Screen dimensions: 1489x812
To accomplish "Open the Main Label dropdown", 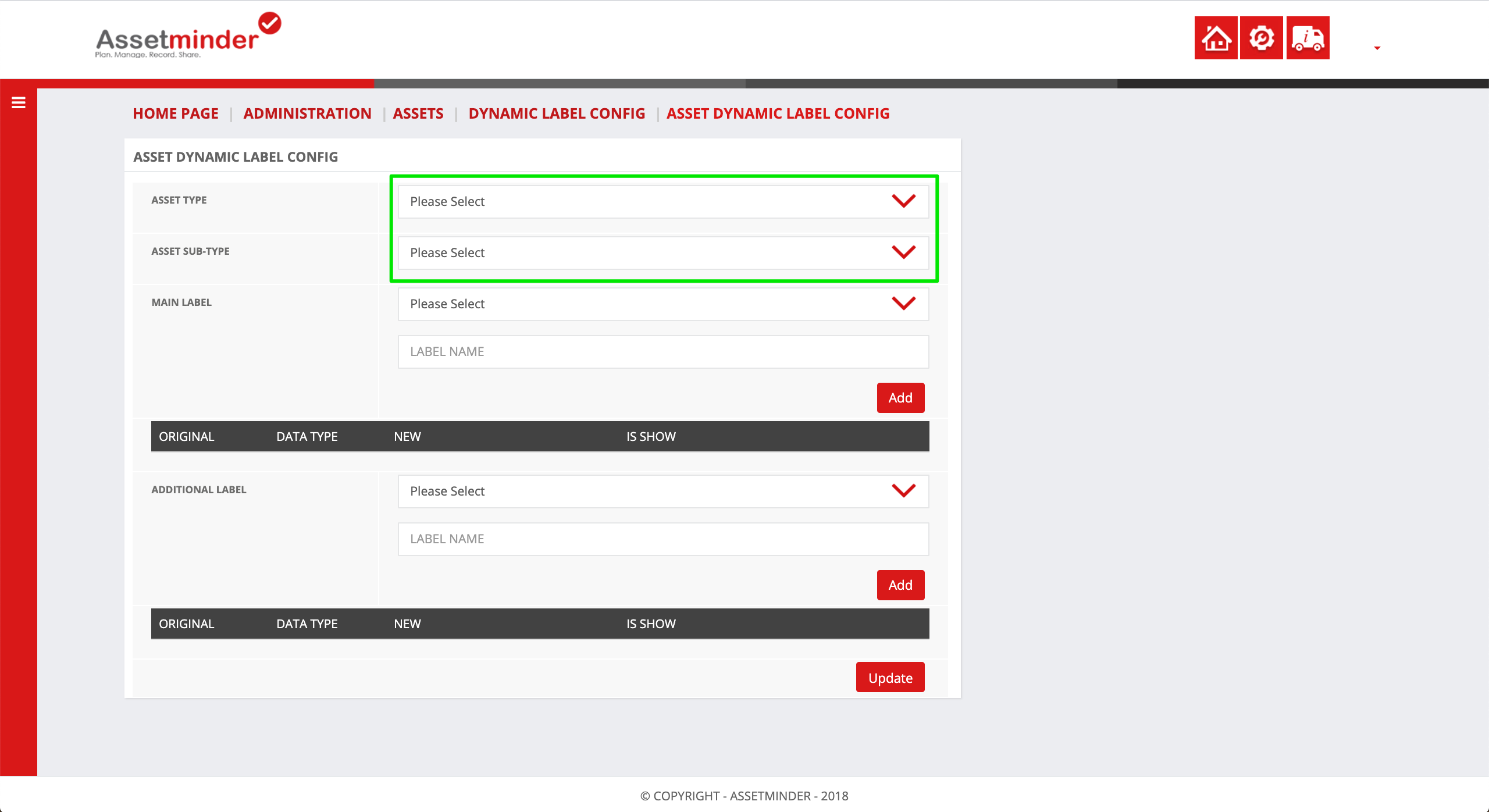I will tap(663, 304).
